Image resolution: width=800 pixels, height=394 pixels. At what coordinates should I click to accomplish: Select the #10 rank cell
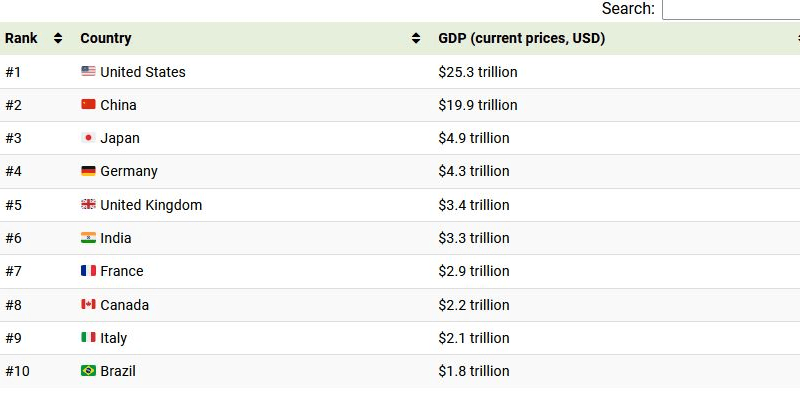coord(17,371)
